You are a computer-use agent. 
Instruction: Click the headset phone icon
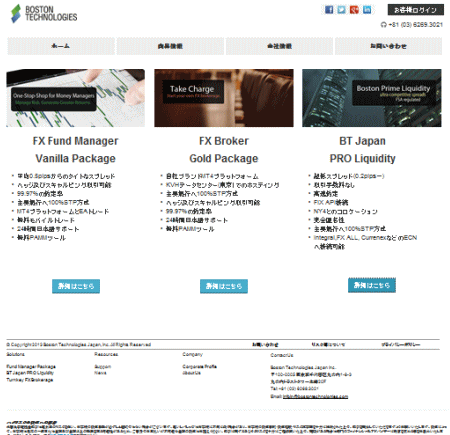[383, 25]
